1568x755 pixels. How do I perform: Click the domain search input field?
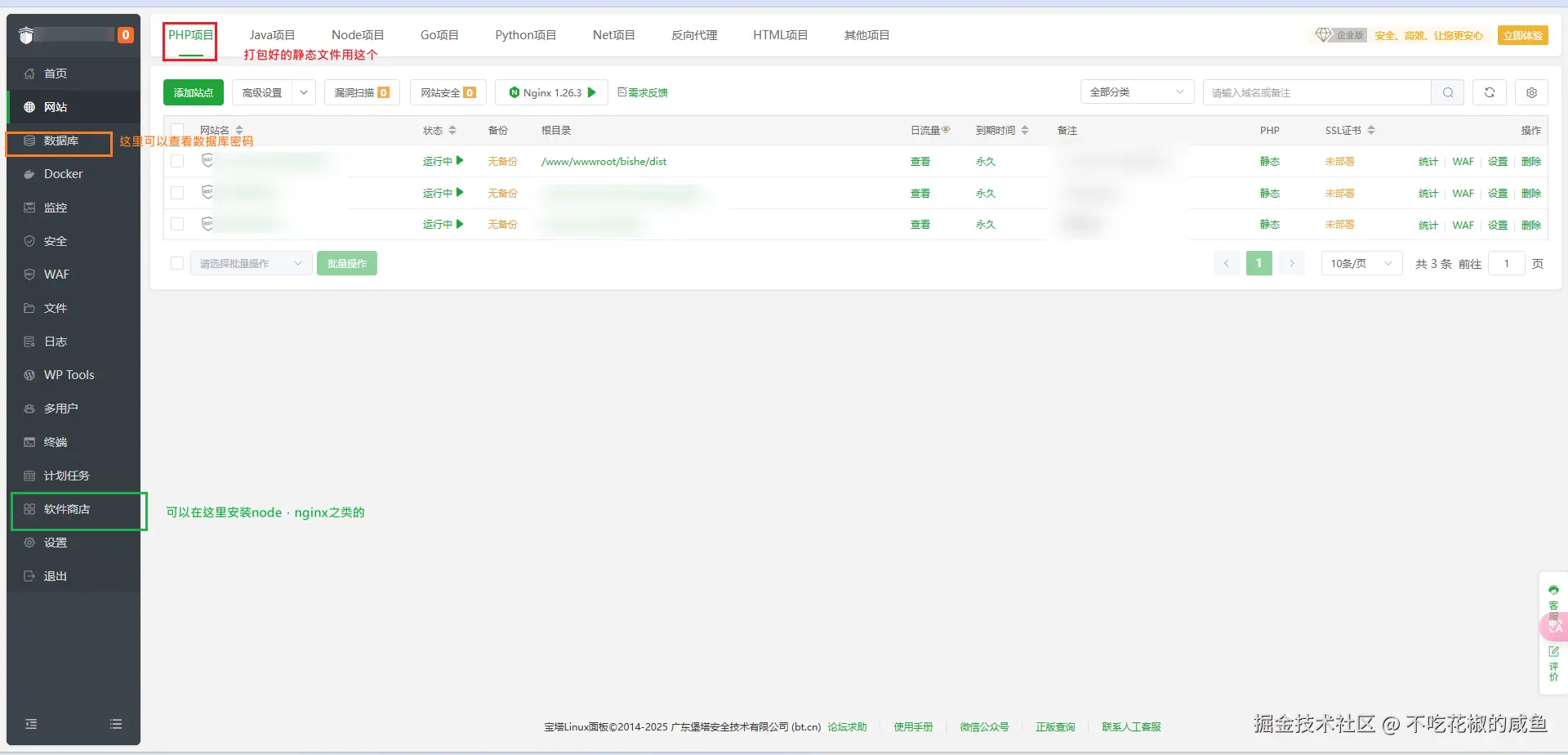click(x=1317, y=92)
